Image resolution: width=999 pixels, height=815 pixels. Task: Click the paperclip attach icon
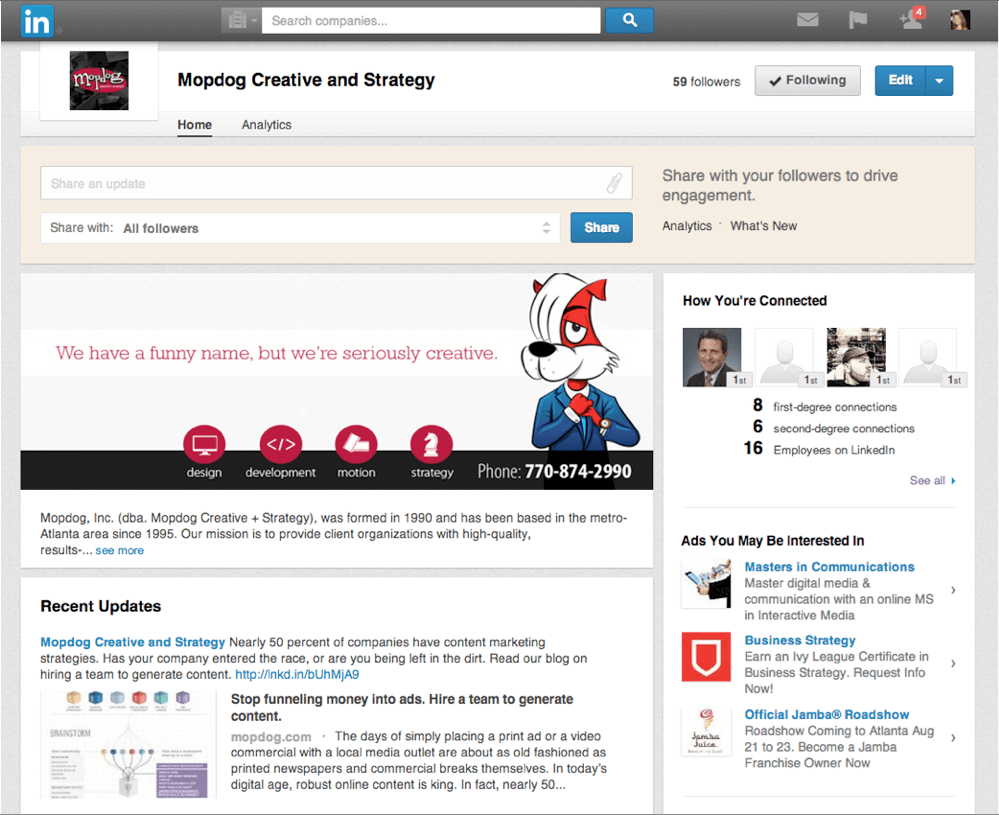click(x=614, y=184)
